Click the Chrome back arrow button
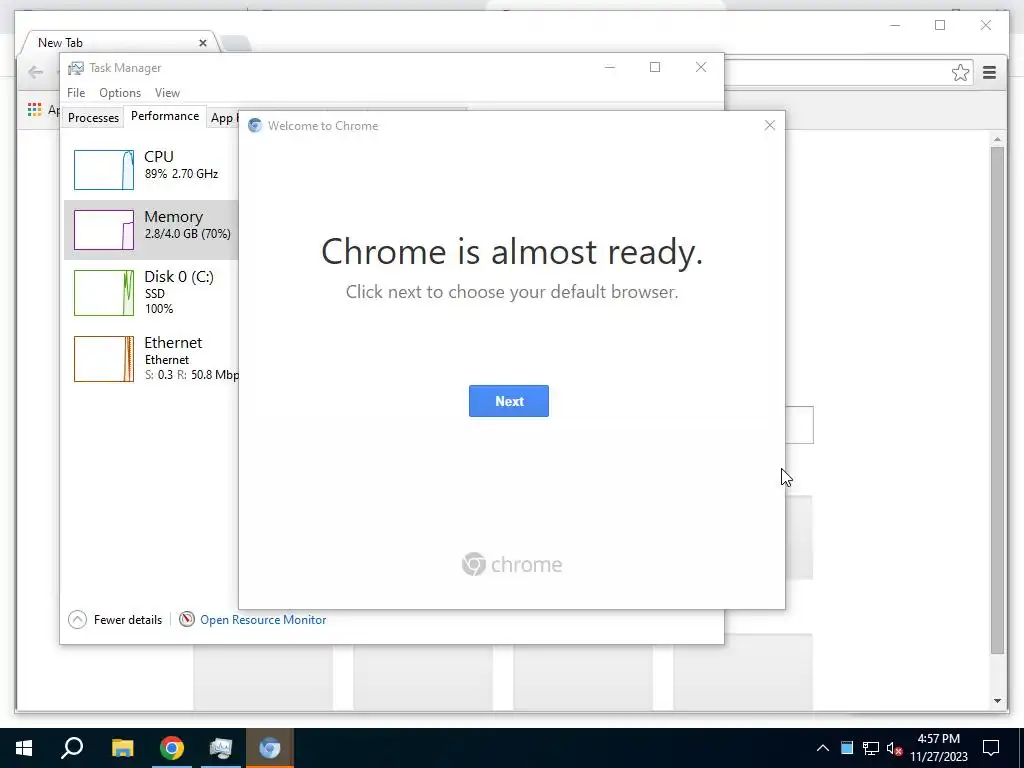 35,72
